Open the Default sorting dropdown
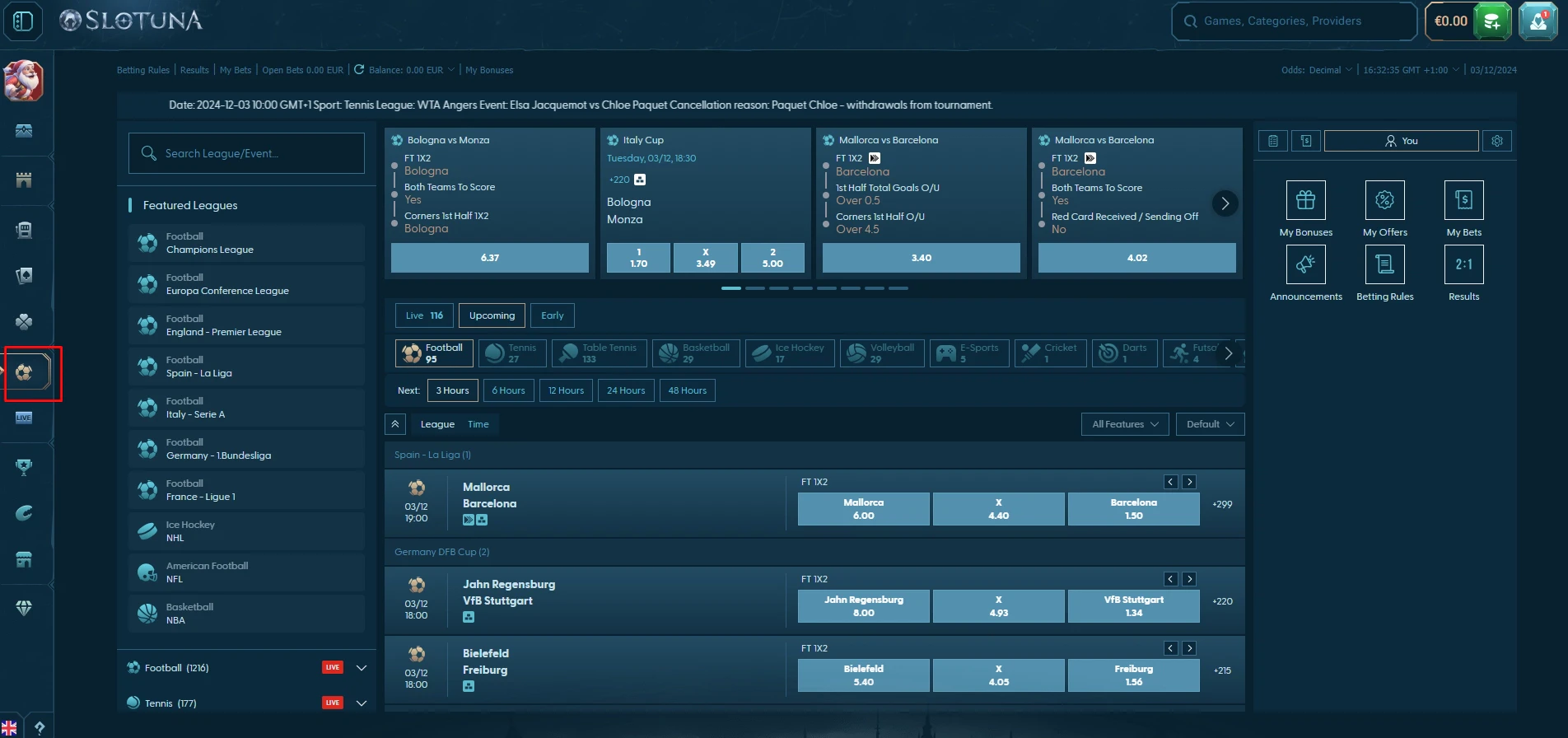This screenshot has width=1568, height=738. click(x=1210, y=424)
